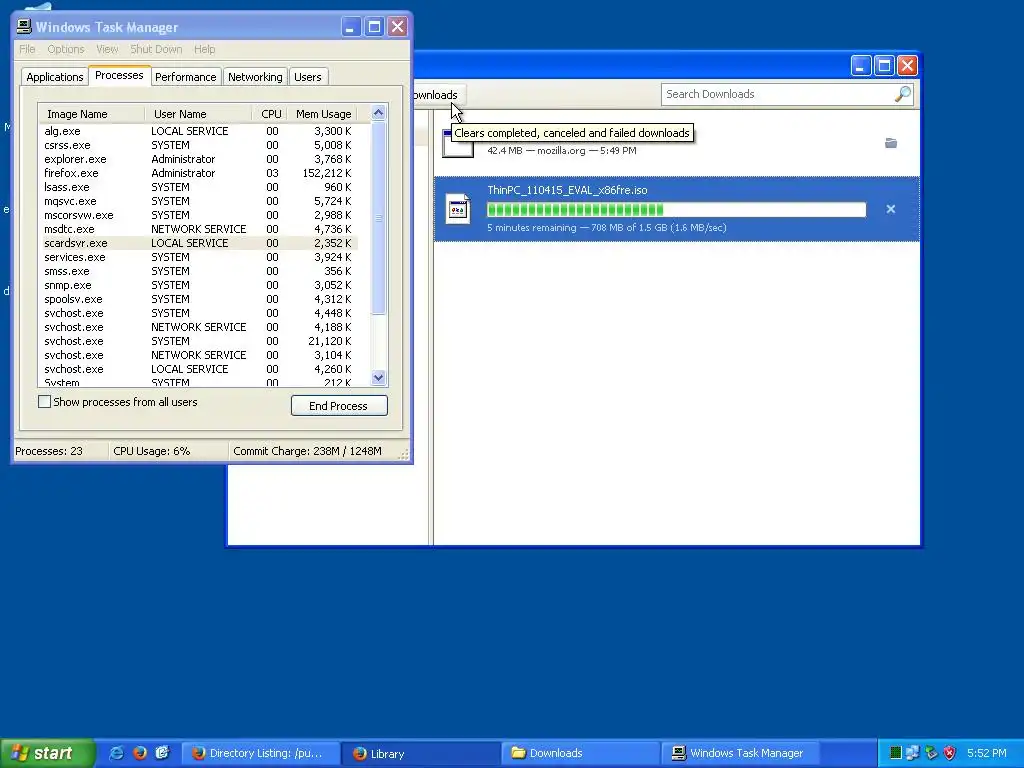Viewport: 1024px width, 768px height.
Task: Select the msdtc.exe process row
Action: point(199,229)
